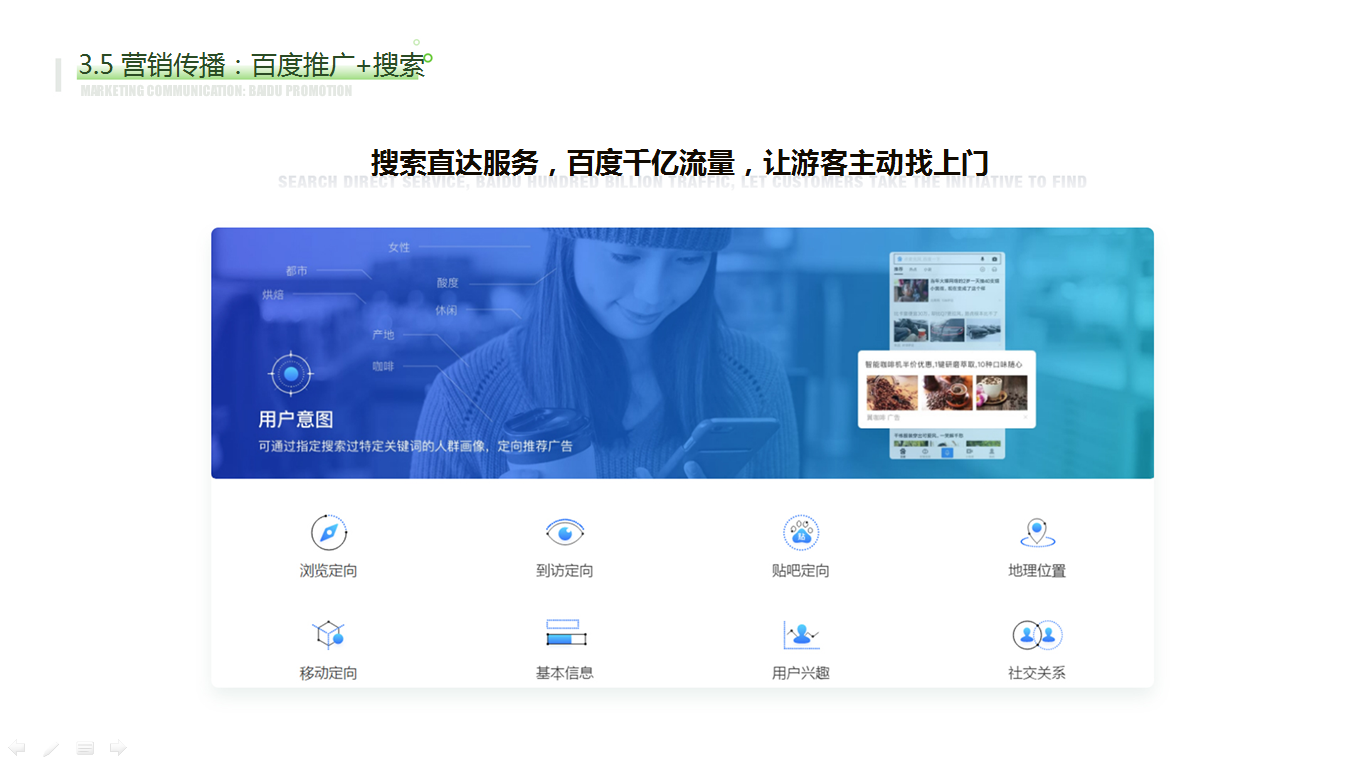This screenshot has width=1366, height=768.
Task: Click the 咖啡 keyword tag
Action: click(x=383, y=367)
